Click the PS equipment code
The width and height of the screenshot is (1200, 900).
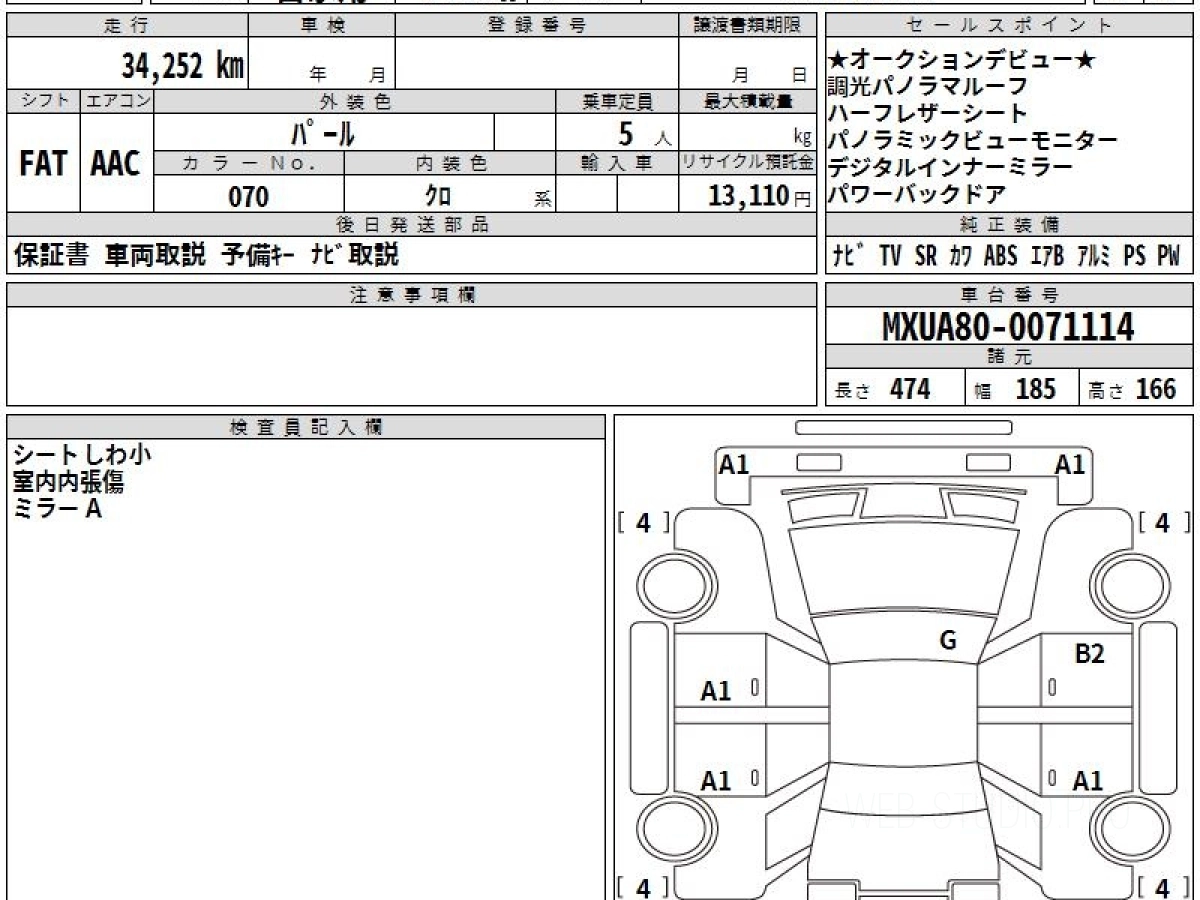point(1134,256)
